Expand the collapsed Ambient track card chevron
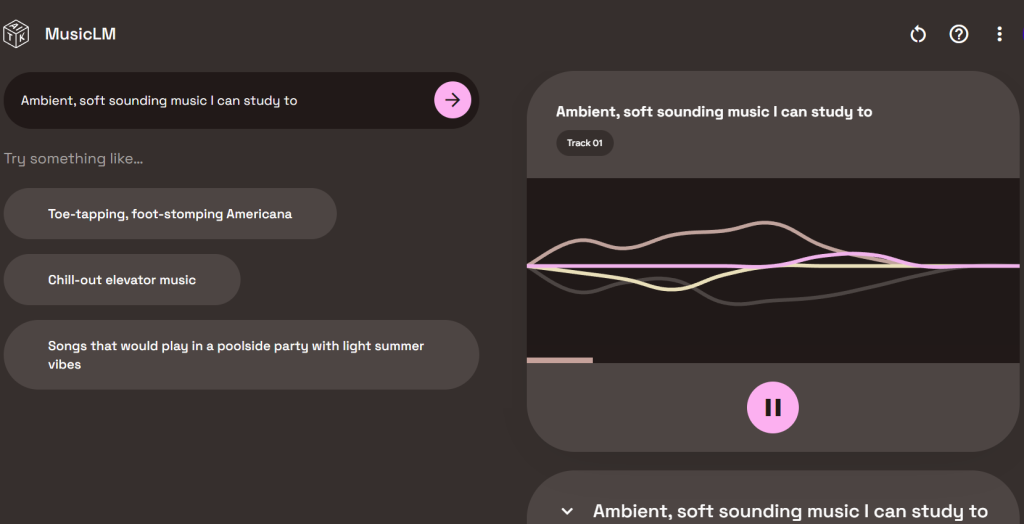 [x=567, y=511]
